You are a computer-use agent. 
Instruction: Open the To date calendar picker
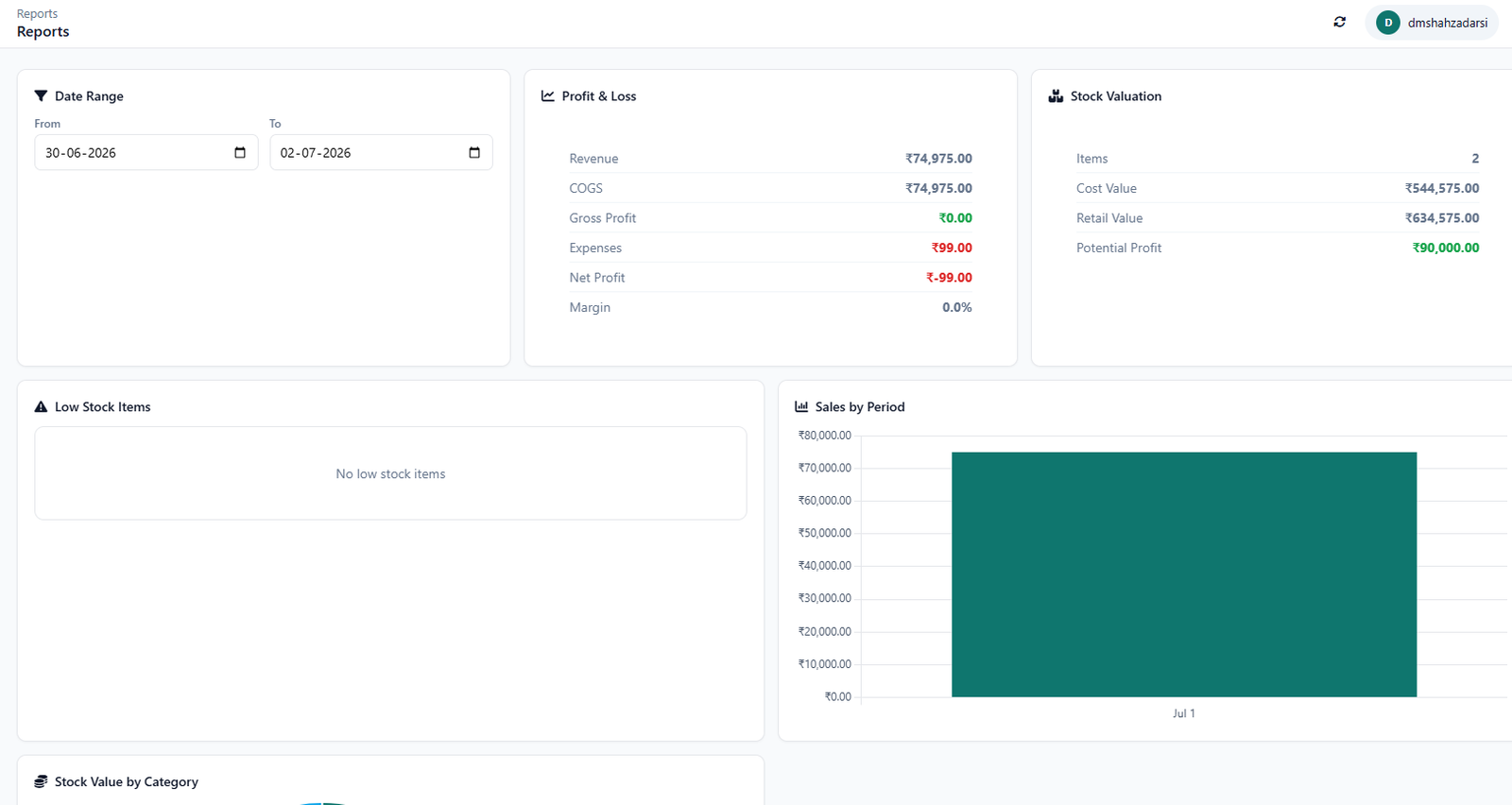[474, 152]
